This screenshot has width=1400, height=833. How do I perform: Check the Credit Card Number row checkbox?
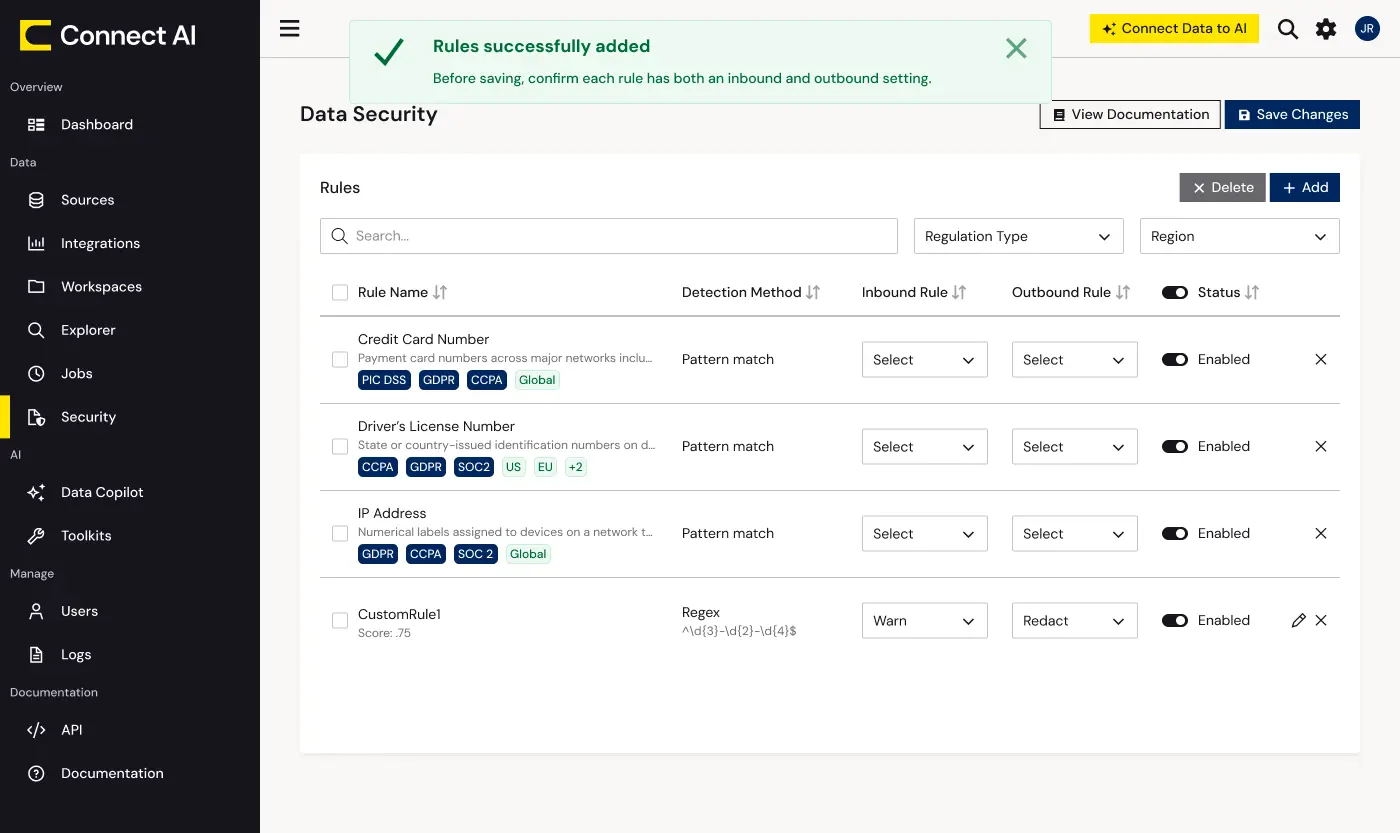340,359
